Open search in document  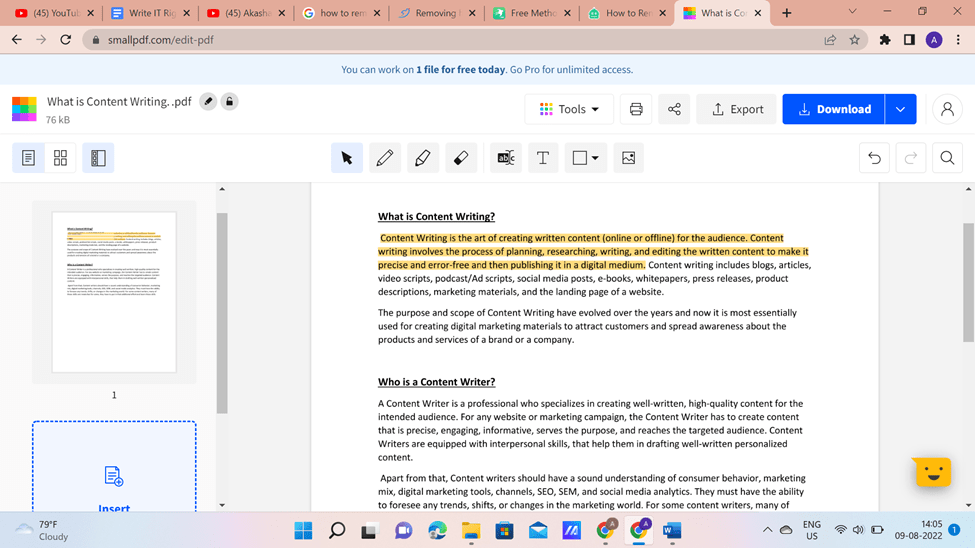(x=947, y=158)
